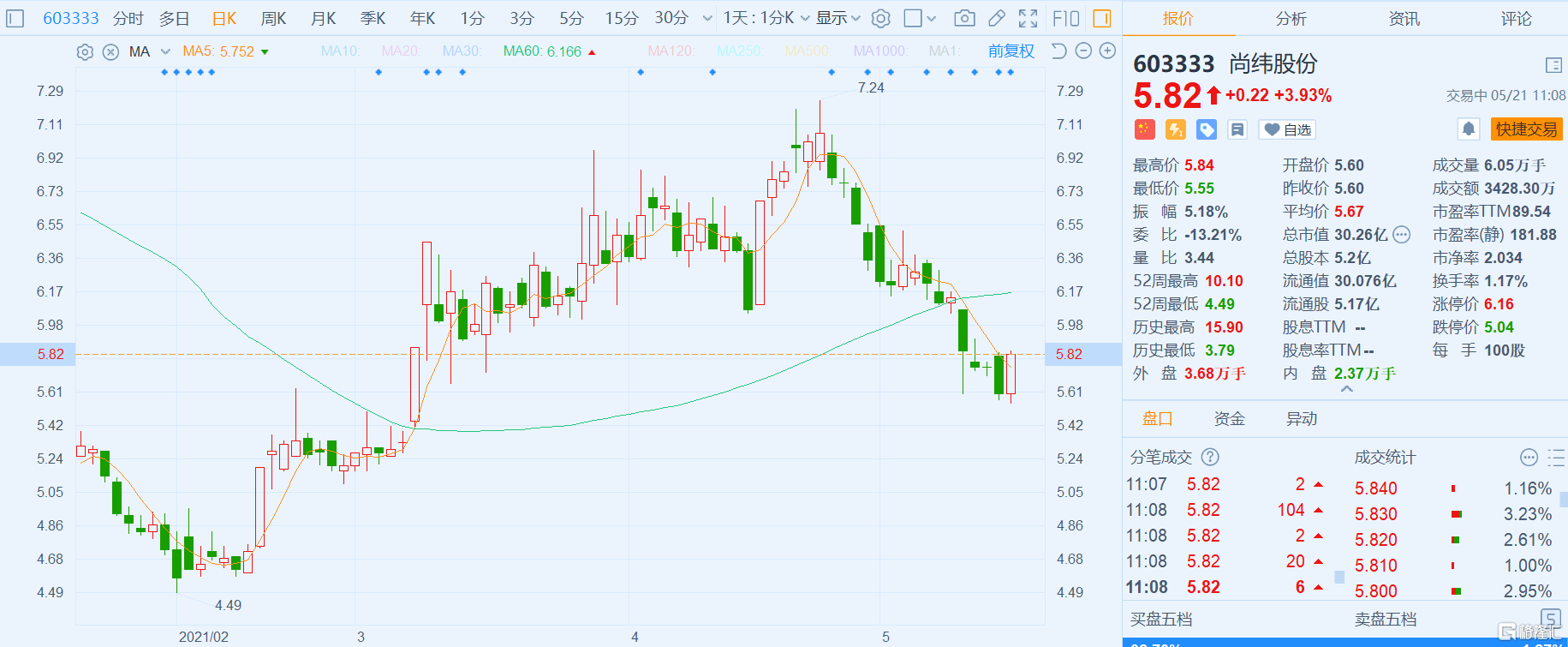Click list view icon beside 成交统计
The width and height of the screenshot is (1568, 647).
(x=1557, y=457)
